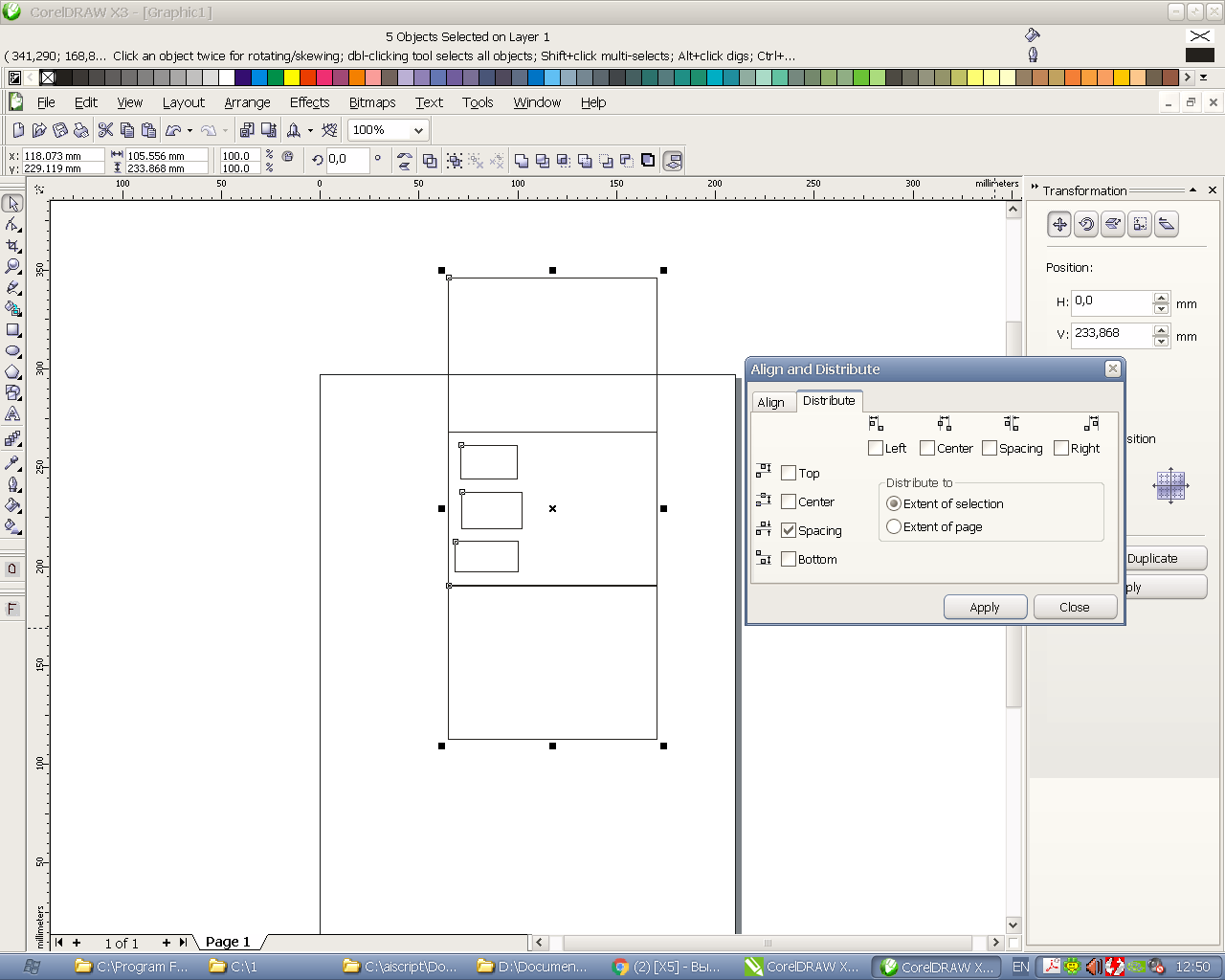1225x980 pixels.
Task: Expand the Undo history dropdown arrow
Action: click(189, 130)
